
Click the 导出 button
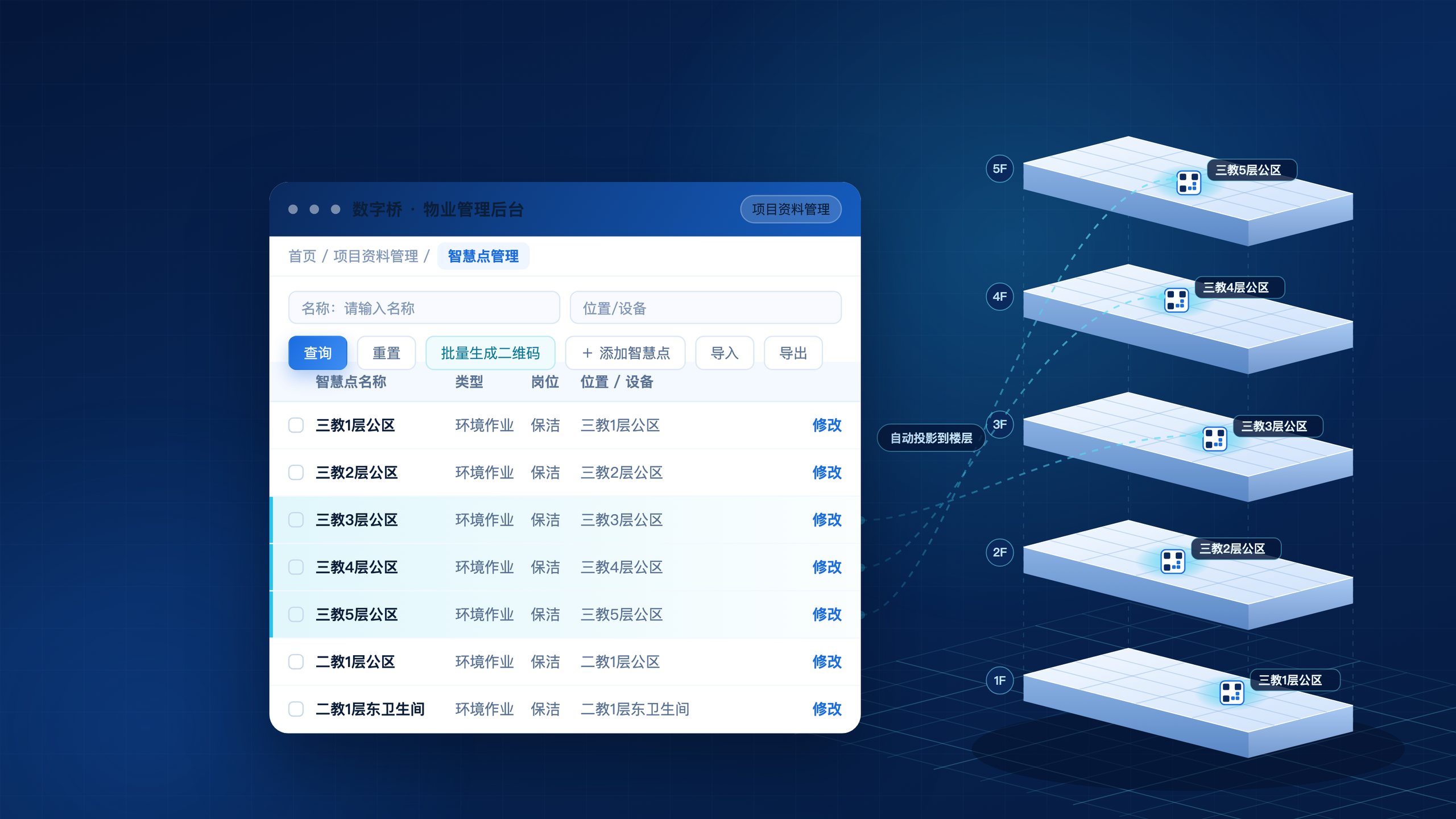point(793,353)
